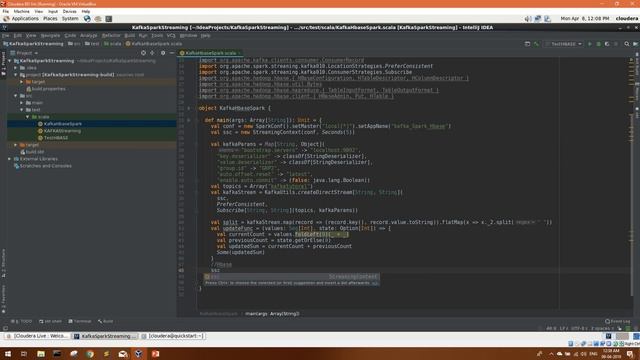Open the VirtualBox Devices menu
This screenshot has width=640, height=360.
coord(69,11)
